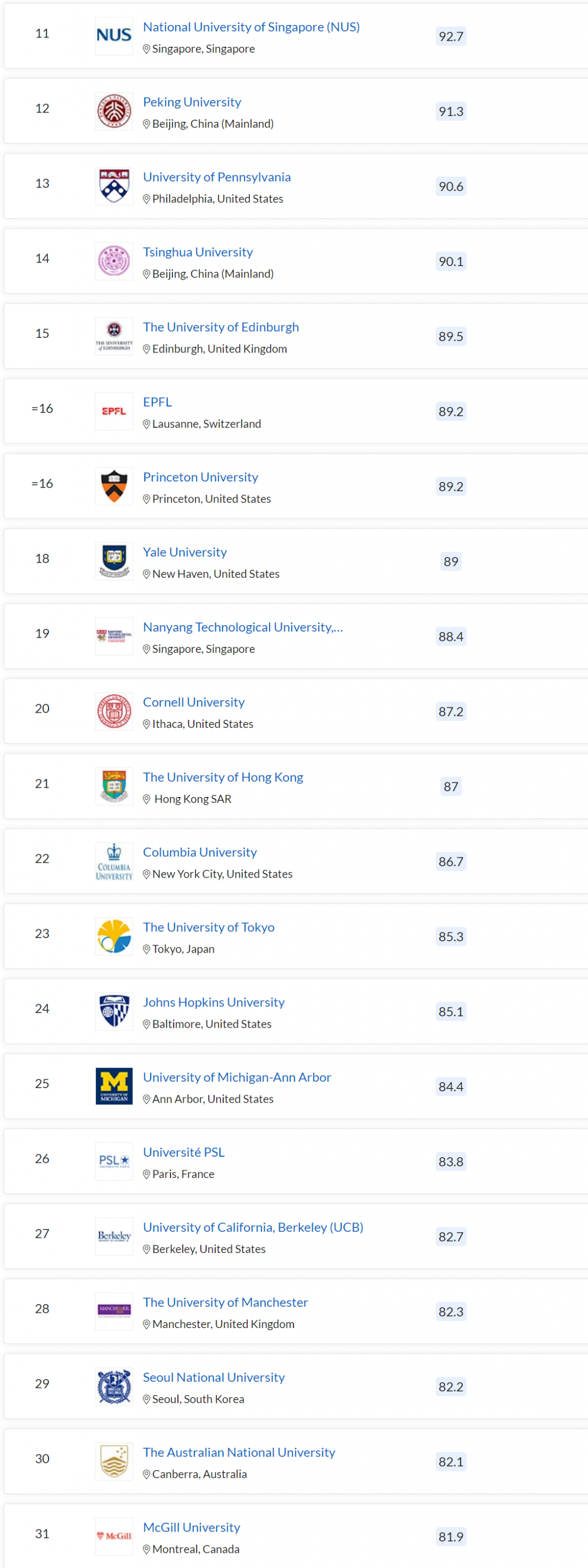
Task: Click the Michigan block M logo
Action: 114,1087
